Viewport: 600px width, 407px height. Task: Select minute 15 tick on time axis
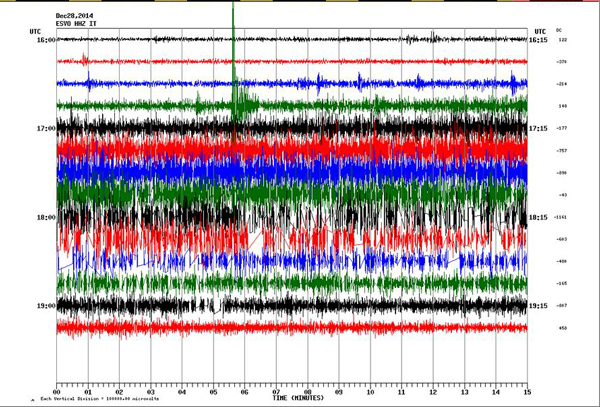tap(526, 391)
